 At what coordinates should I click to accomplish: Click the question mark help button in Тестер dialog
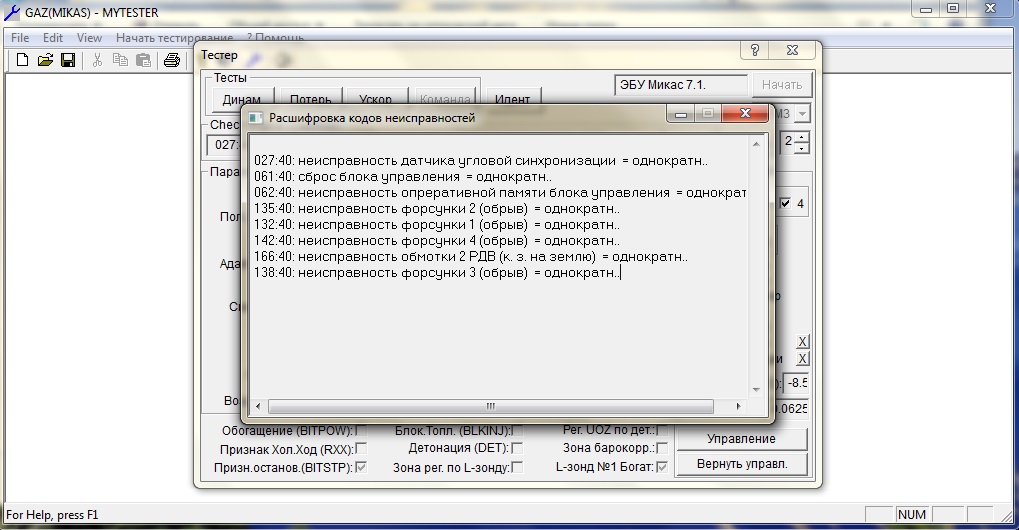point(755,53)
